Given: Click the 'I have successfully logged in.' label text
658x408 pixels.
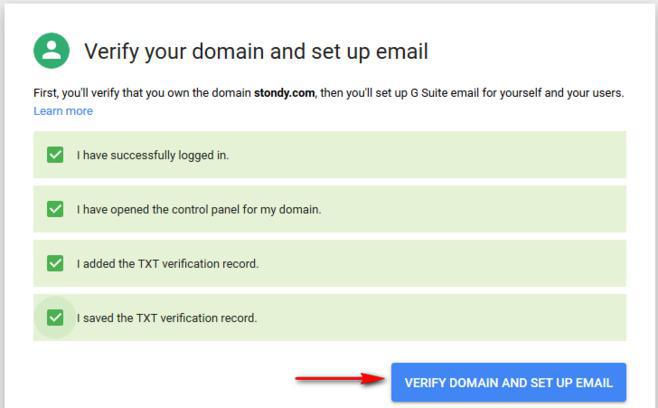Looking at the screenshot, I should 160,156.
